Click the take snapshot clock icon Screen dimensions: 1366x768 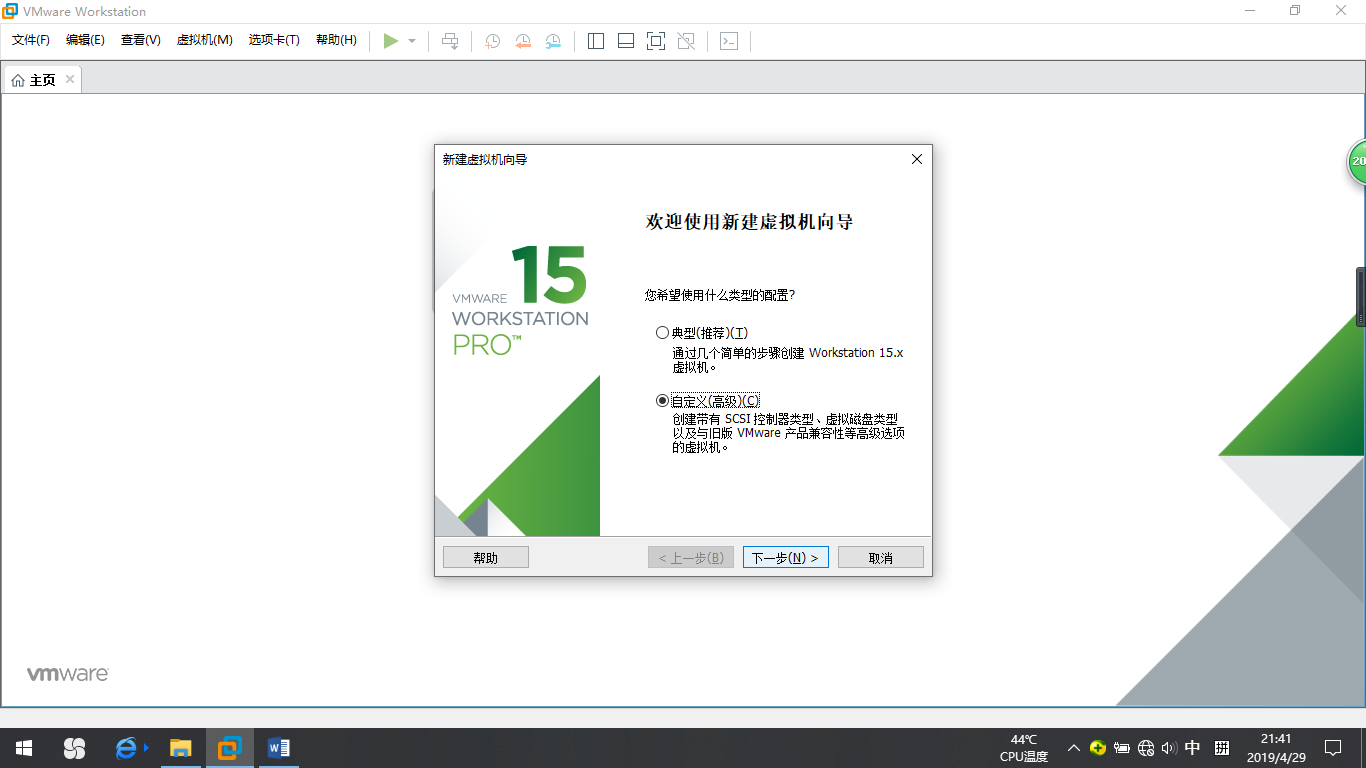click(x=493, y=41)
